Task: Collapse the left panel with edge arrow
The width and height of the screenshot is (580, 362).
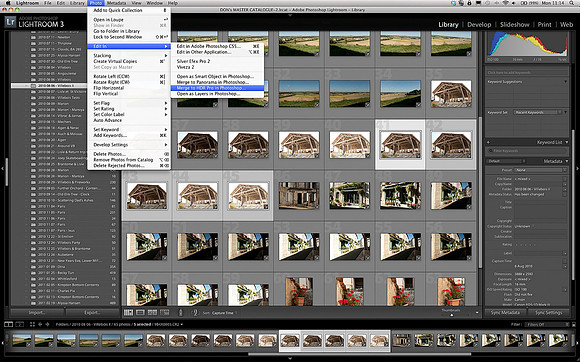Action: [x=2, y=168]
